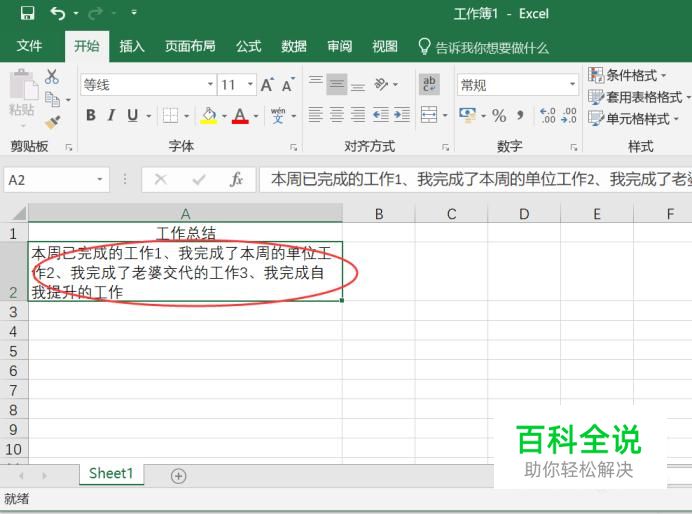The width and height of the screenshot is (692, 514).
Task: Switch to the 插入 tab
Action: [132, 46]
